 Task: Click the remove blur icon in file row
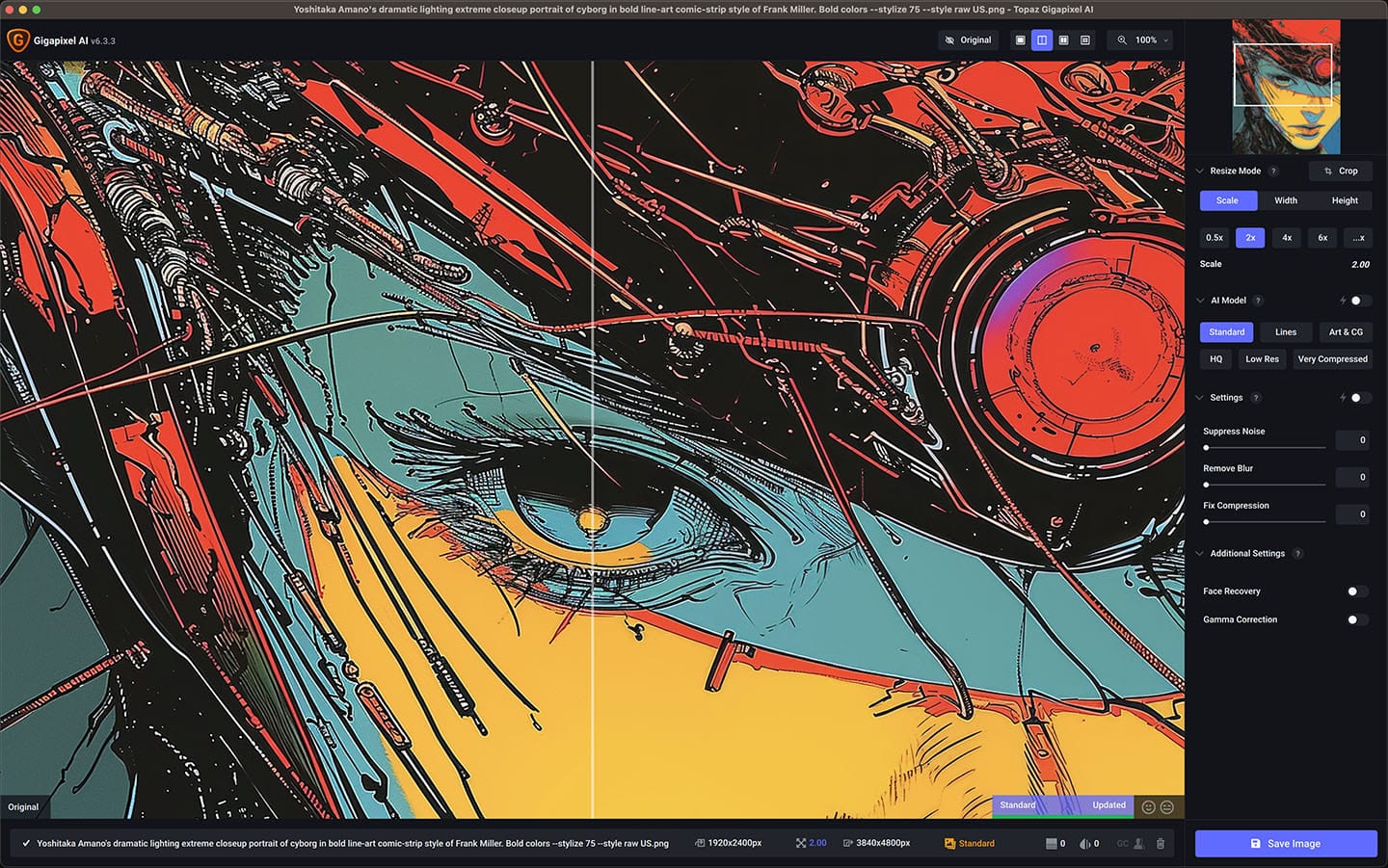[1084, 844]
